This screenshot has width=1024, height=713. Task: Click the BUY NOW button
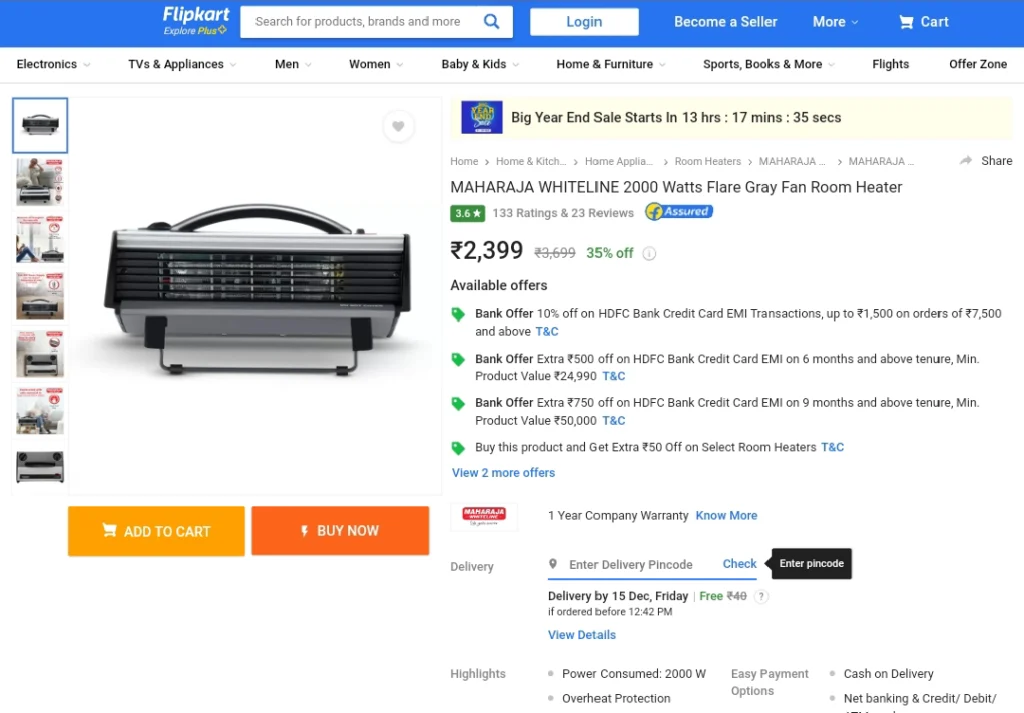click(340, 531)
